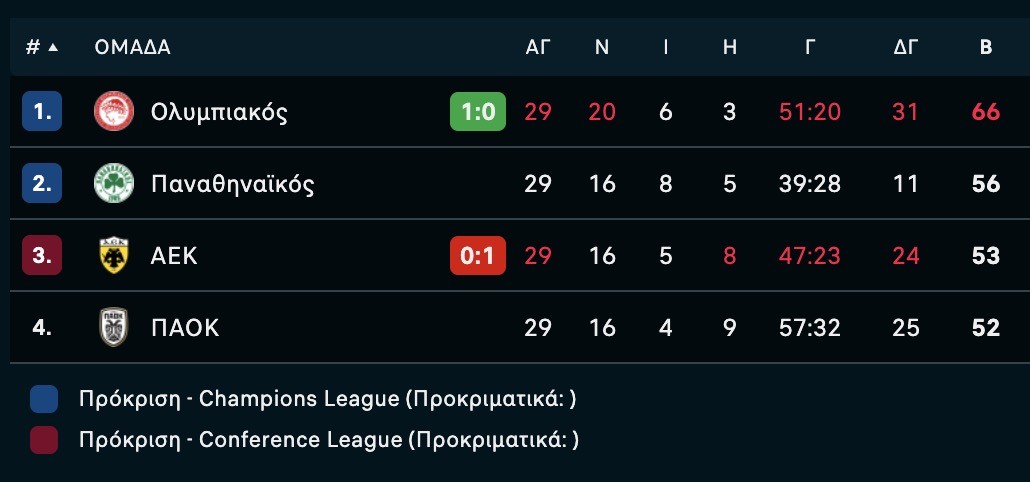Open the Παναθηναϊκός team link
Image resolution: width=1030 pixels, height=482 pixels.
pos(233,184)
